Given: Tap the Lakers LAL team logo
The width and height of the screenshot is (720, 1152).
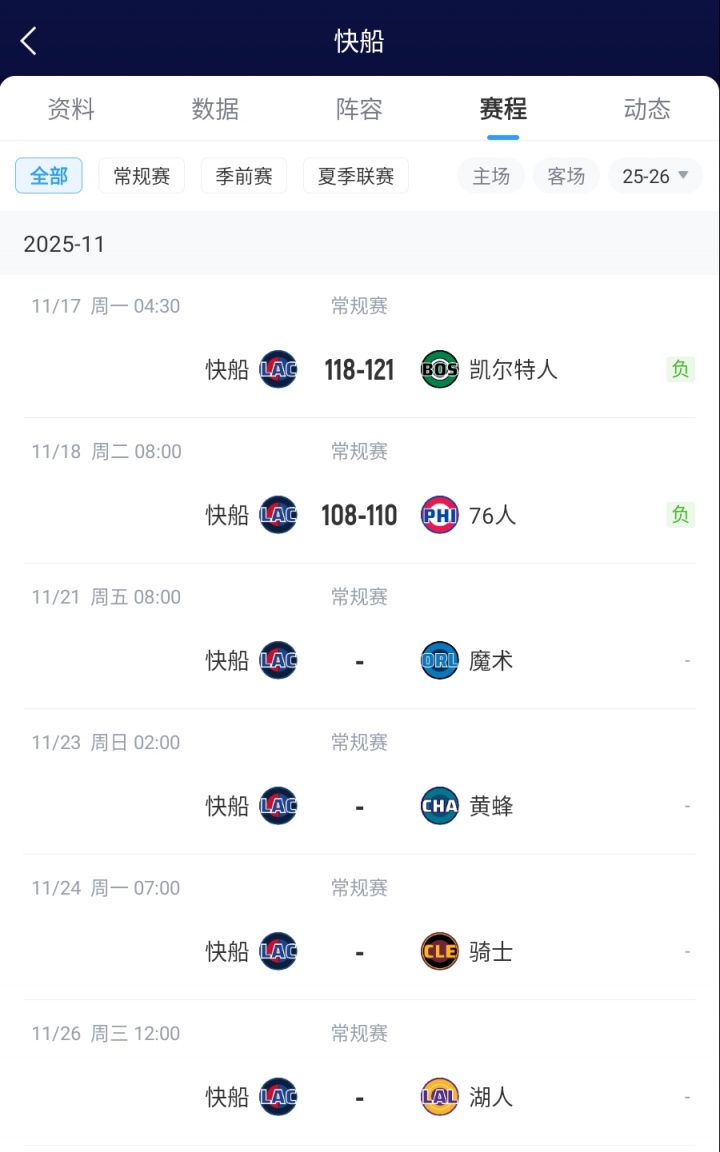Looking at the screenshot, I should coord(440,1097).
